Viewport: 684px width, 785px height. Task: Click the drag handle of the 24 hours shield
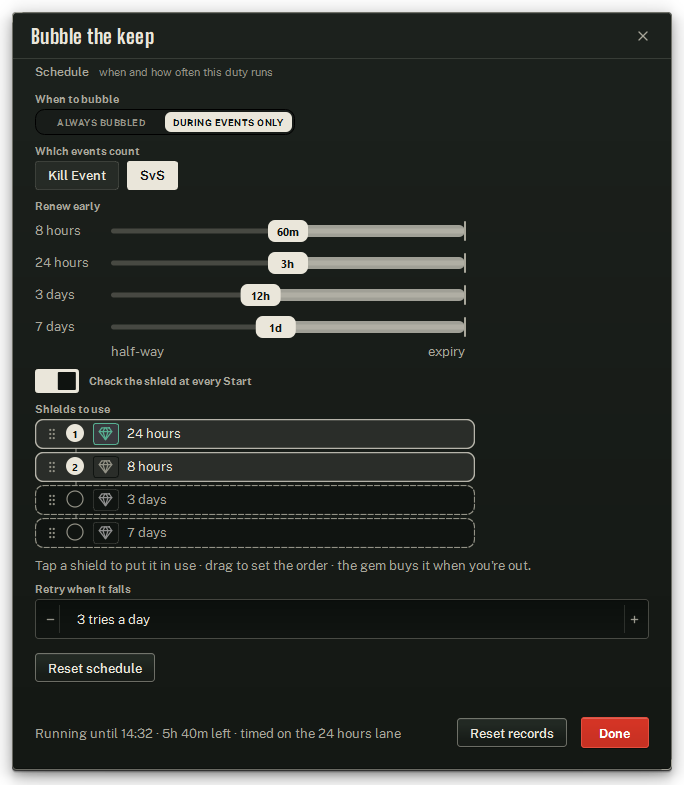(52, 434)
